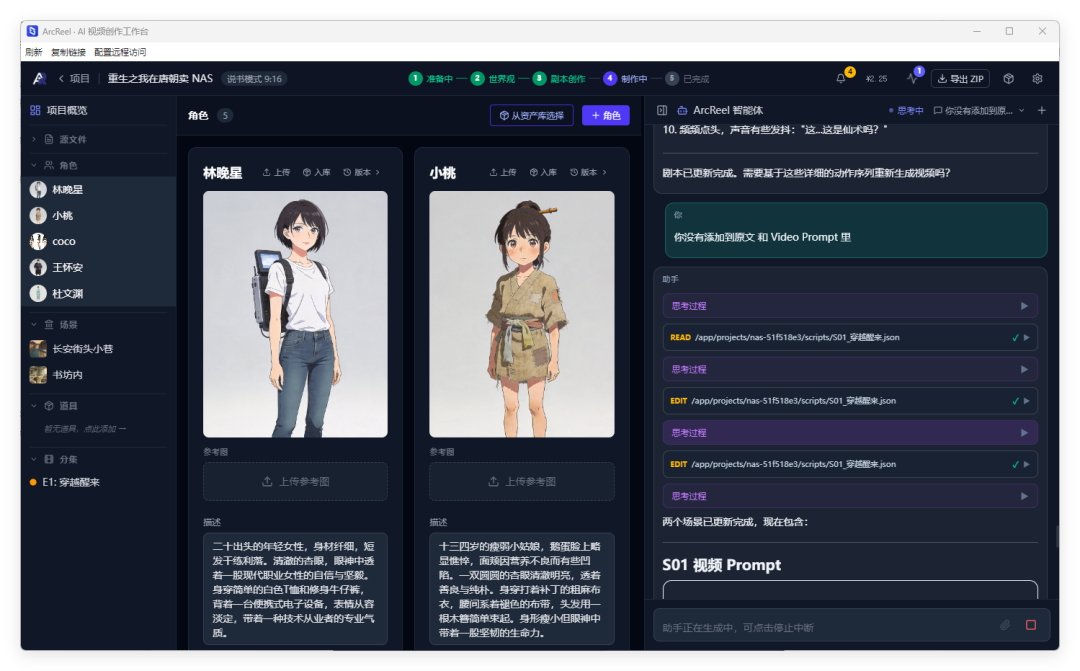Screen dimensions: 1080x671
Task: Open the activity pulse icon
Action: 912,79
